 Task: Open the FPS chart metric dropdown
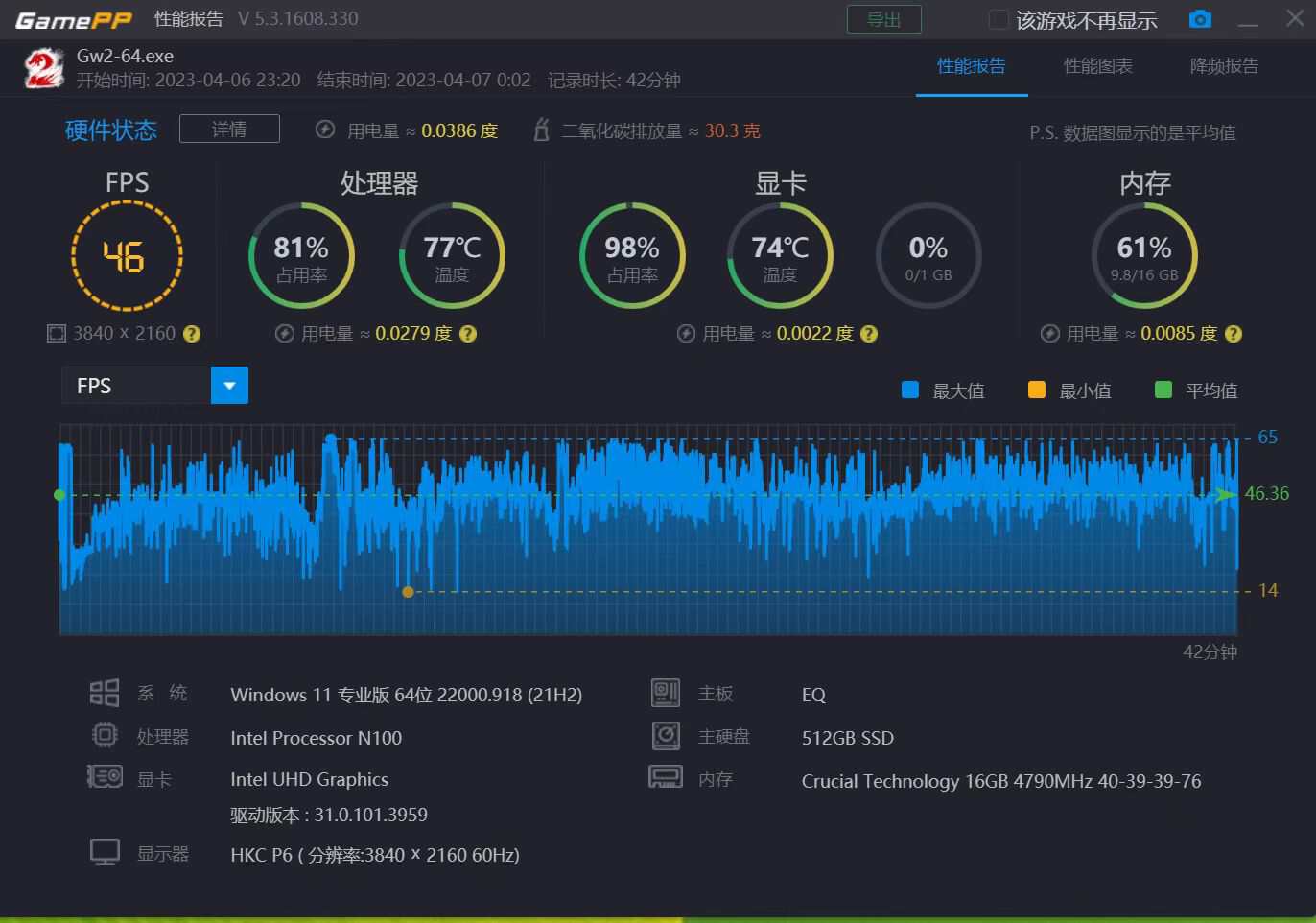(x=229, y=386)
